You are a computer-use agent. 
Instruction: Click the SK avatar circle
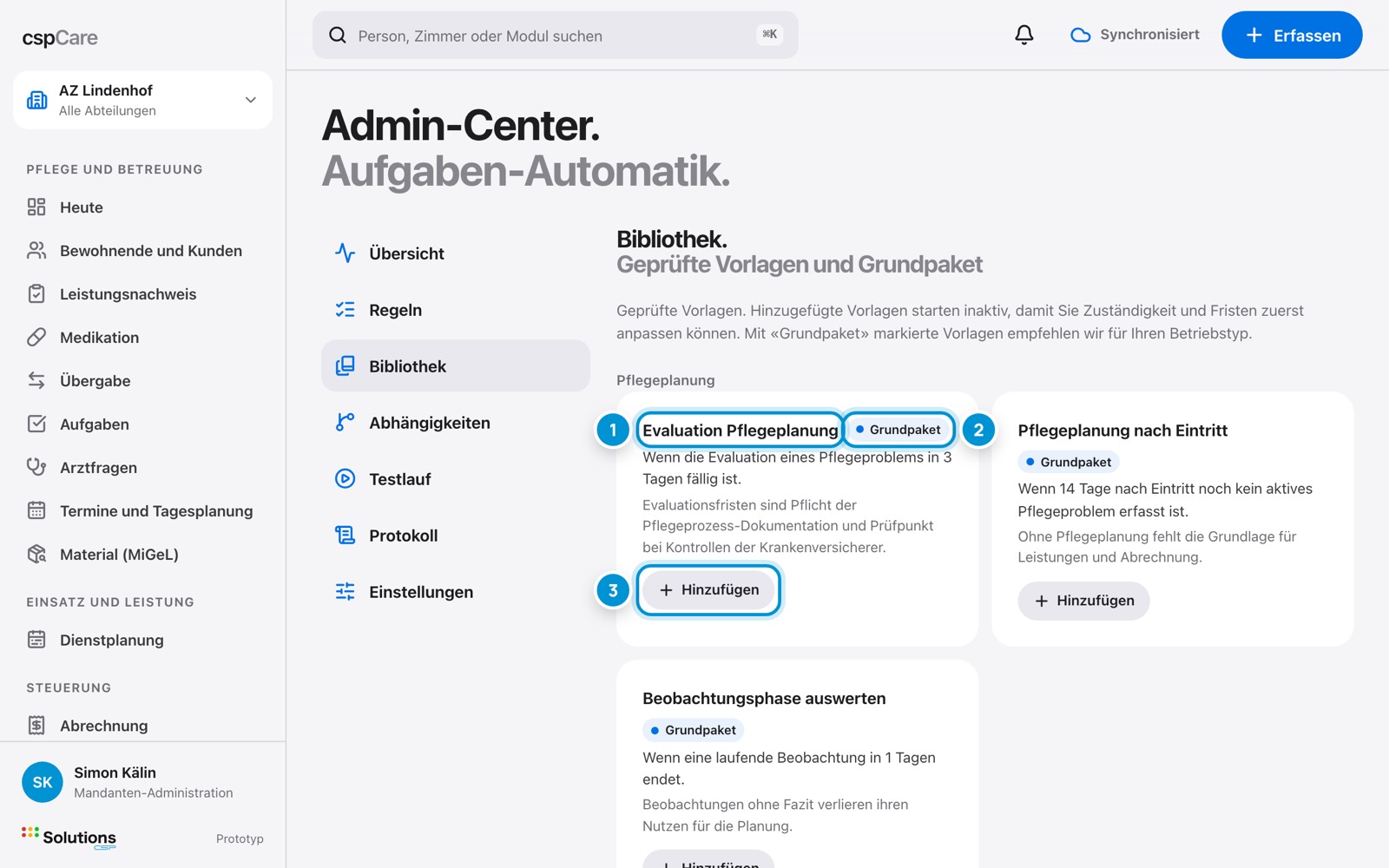[43, 782]
